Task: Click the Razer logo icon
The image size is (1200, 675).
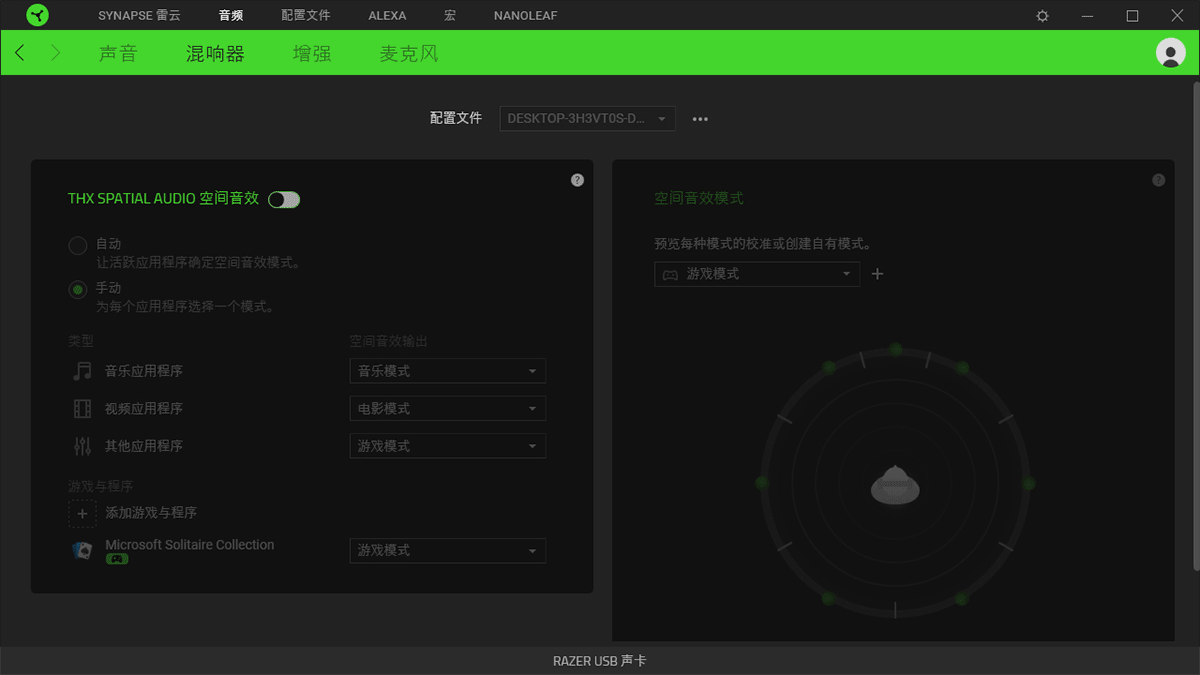Action: coord(37,15)
